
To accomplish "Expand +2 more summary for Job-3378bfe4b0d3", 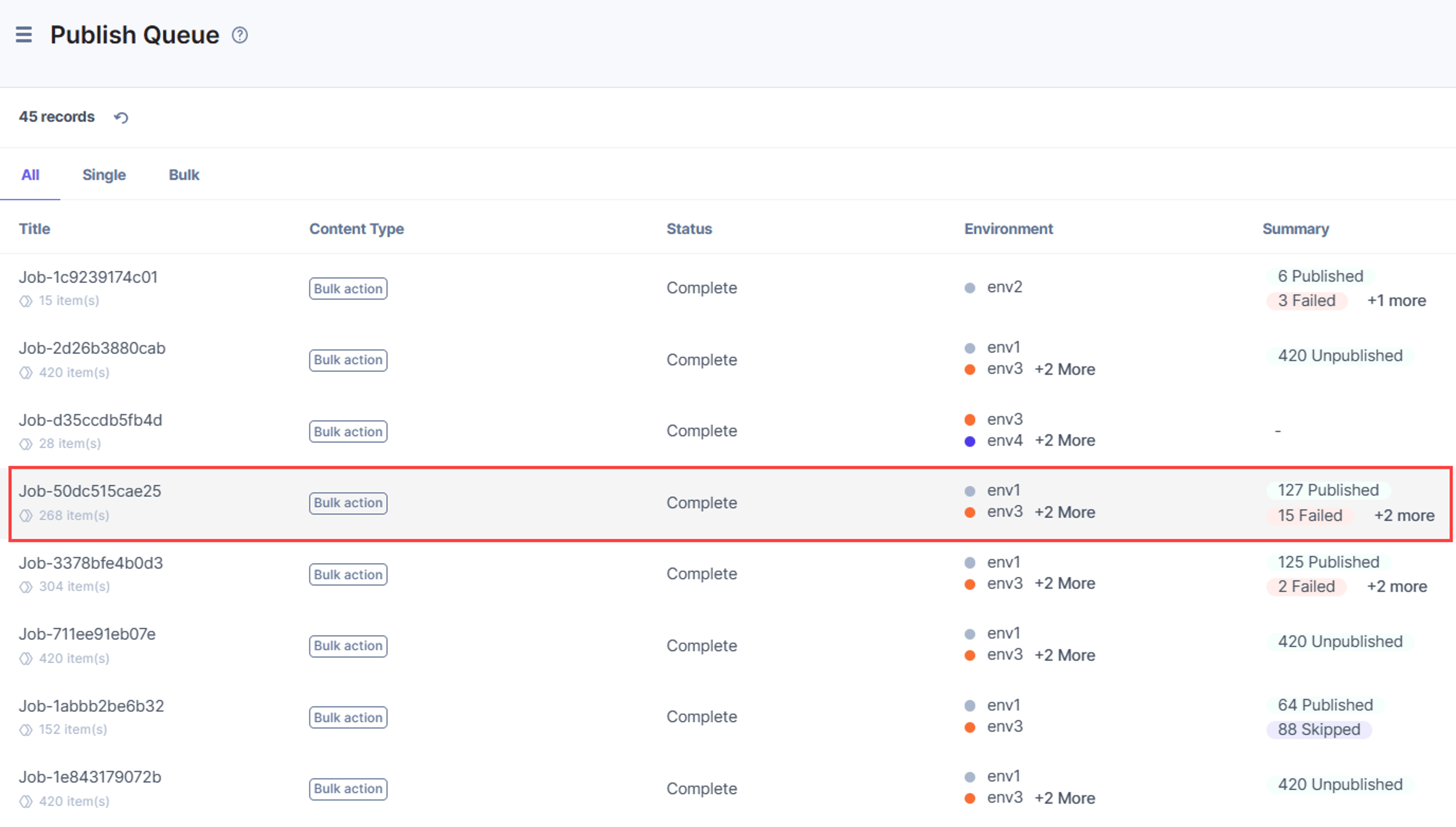I will pos(1396,587).
